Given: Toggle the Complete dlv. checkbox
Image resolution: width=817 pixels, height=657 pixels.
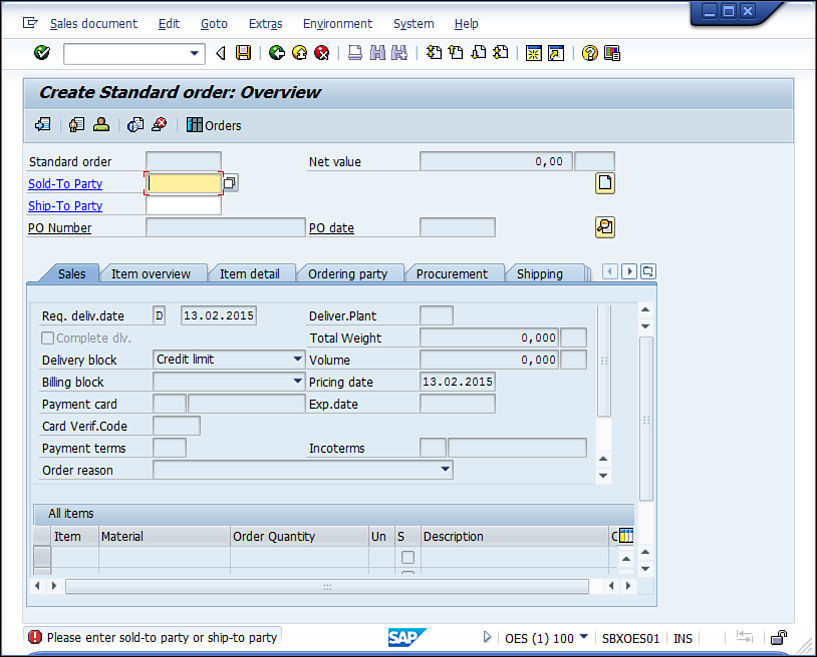Looking at the screenshot, I should pyautogui.click(x=47, y=338).
